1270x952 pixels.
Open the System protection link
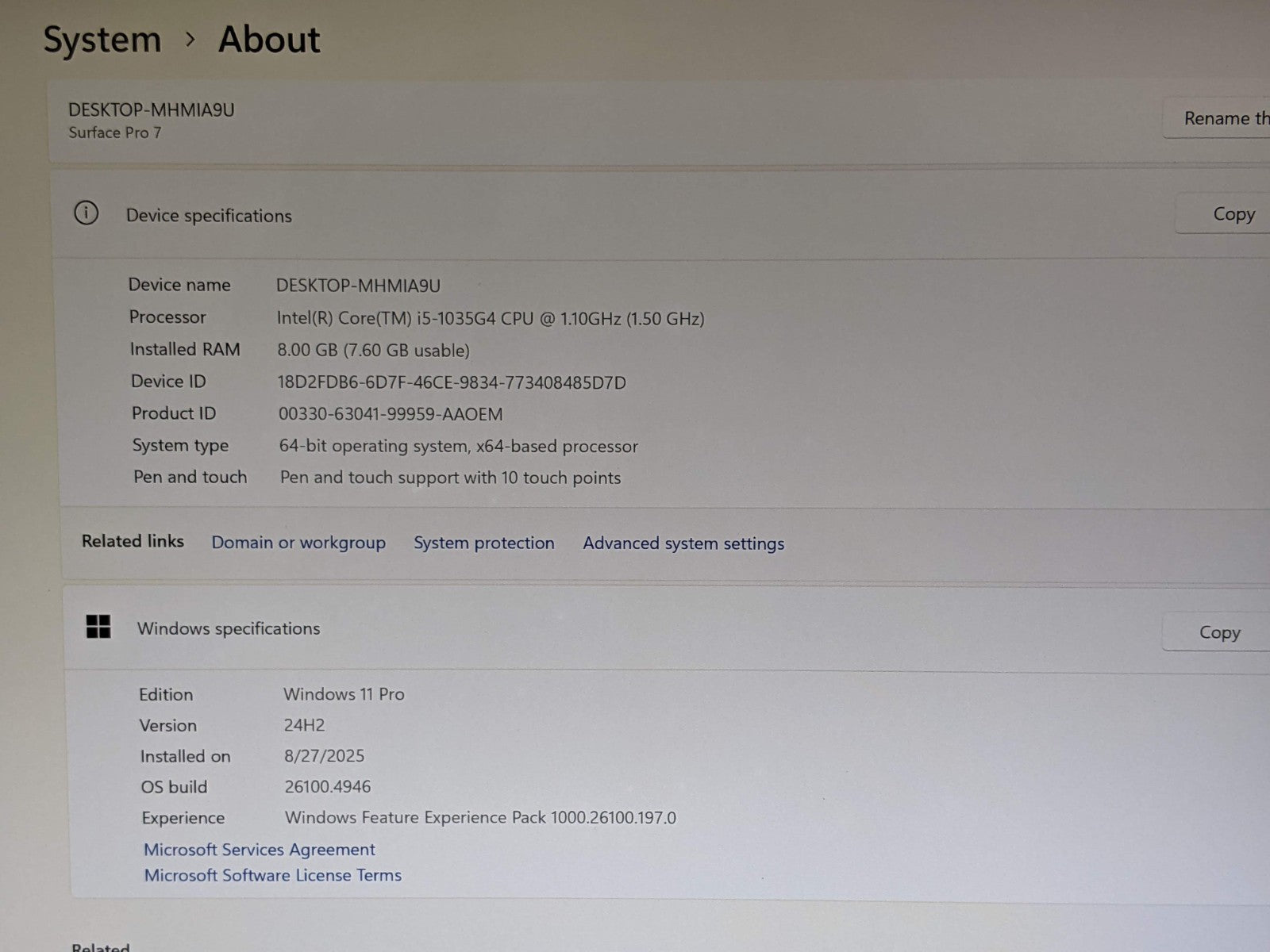[483, 543]
